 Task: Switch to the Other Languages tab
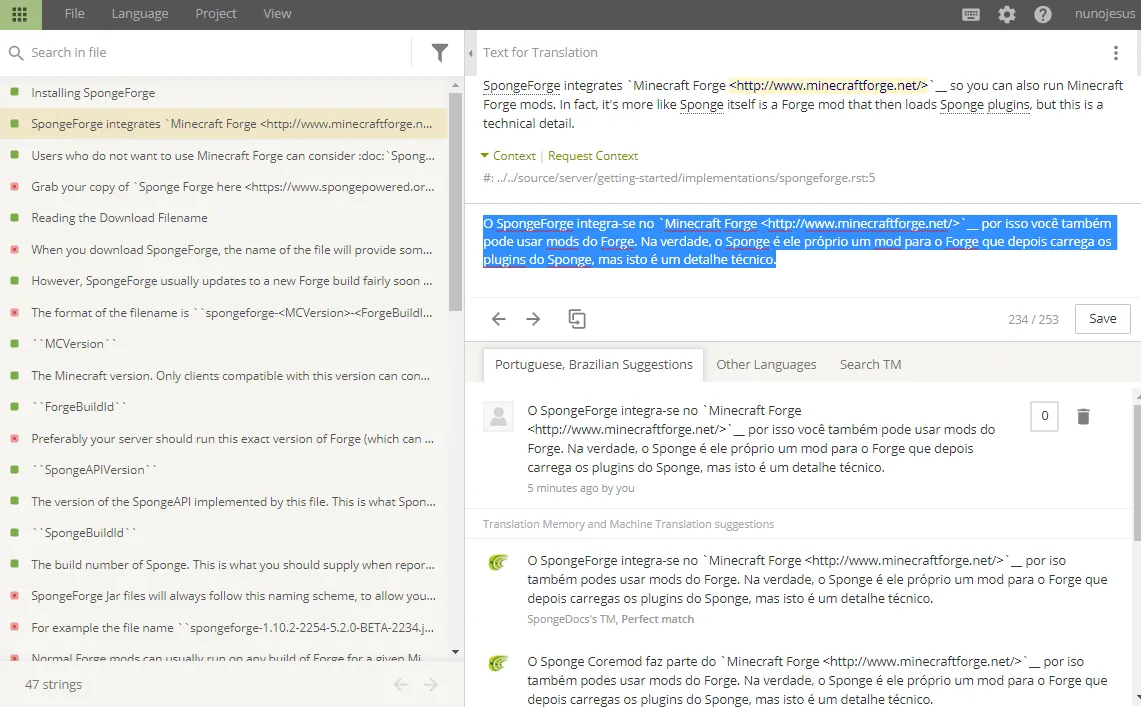coord(766,364)
